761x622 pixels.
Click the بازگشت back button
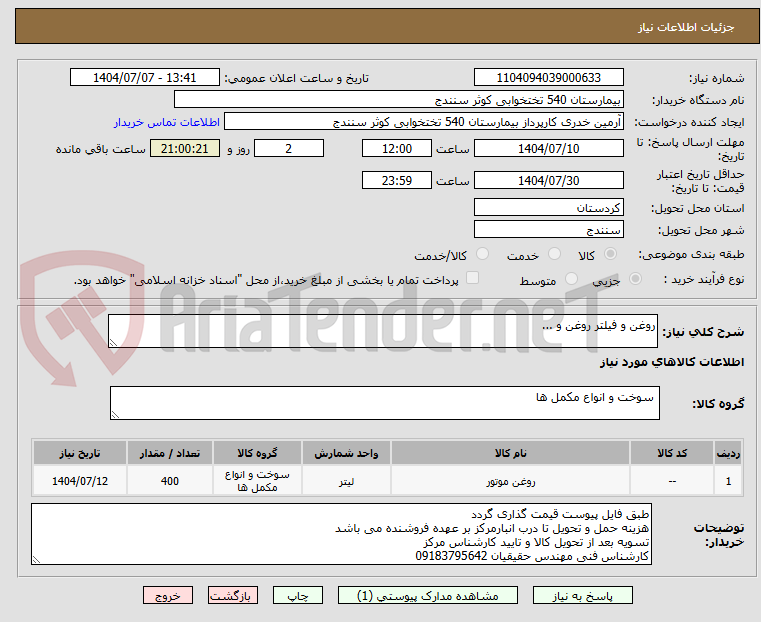click(x=233, y=595)
